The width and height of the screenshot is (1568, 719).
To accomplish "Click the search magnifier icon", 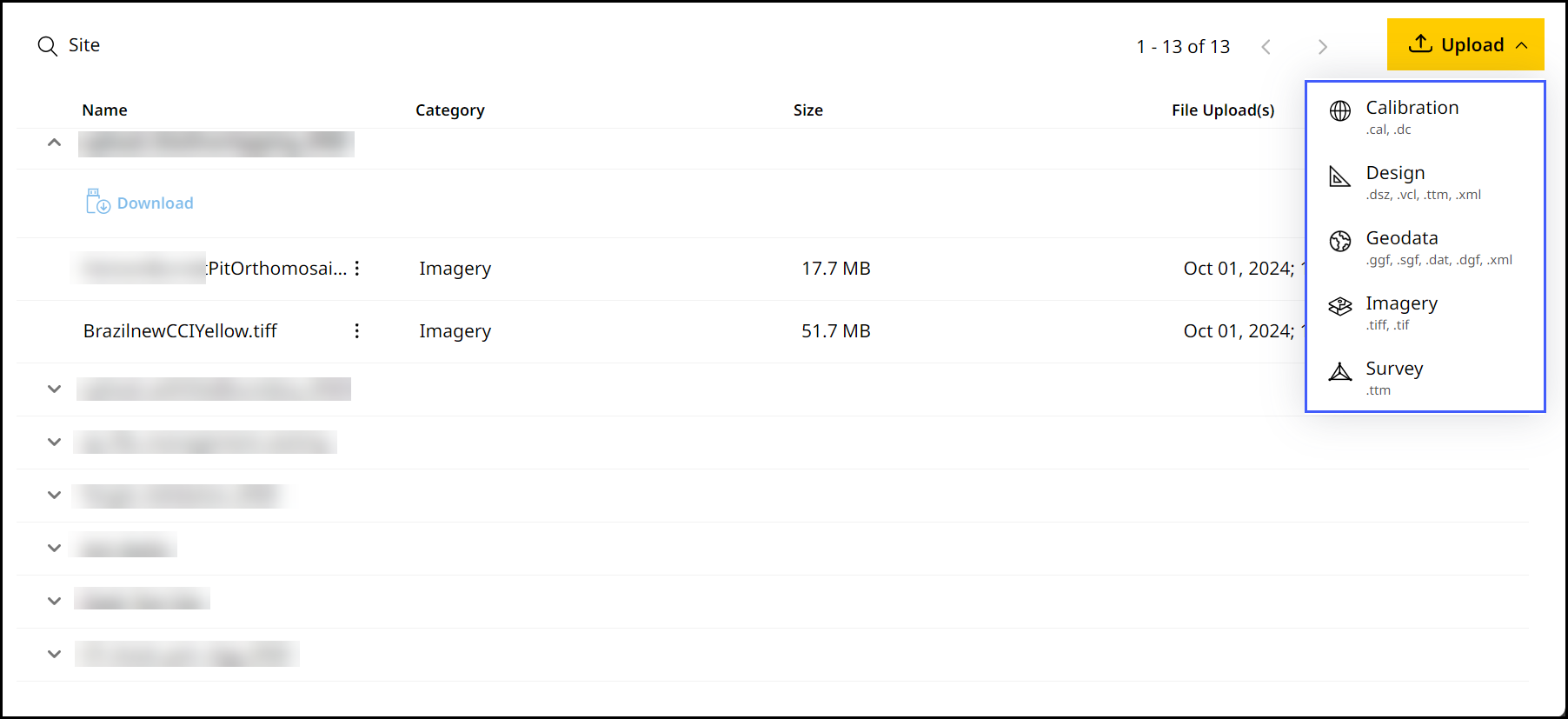I will click(47, 45).
